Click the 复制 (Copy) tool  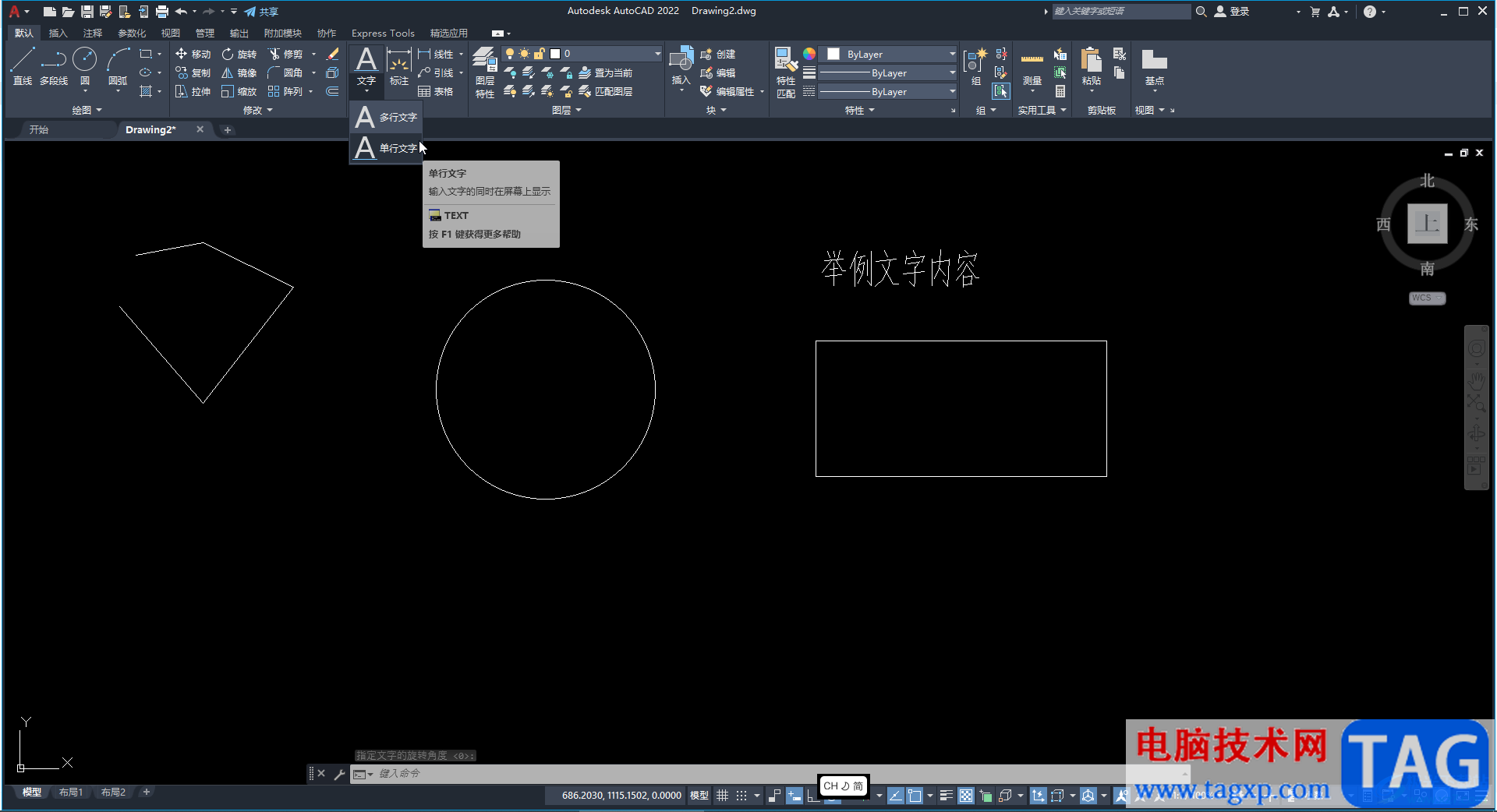click(x=193, y=72)
